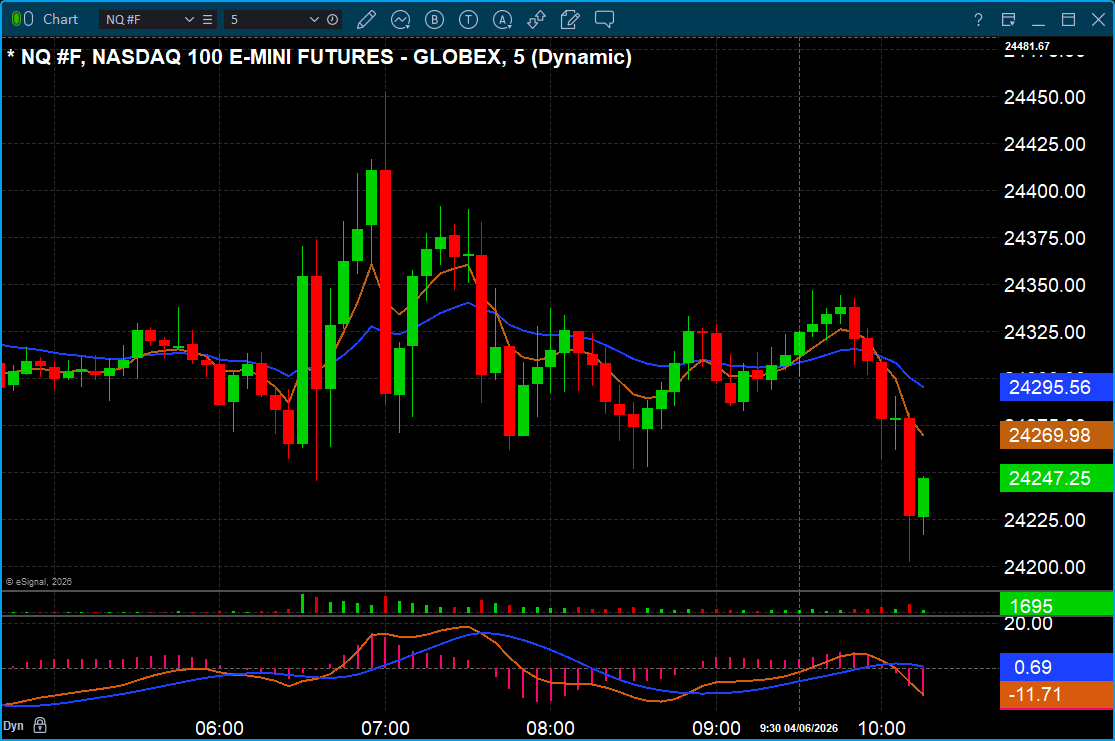The height and width of the screenshot is (741, 1115).
Task: Open the help question mark icon
Action: [978, 20]
